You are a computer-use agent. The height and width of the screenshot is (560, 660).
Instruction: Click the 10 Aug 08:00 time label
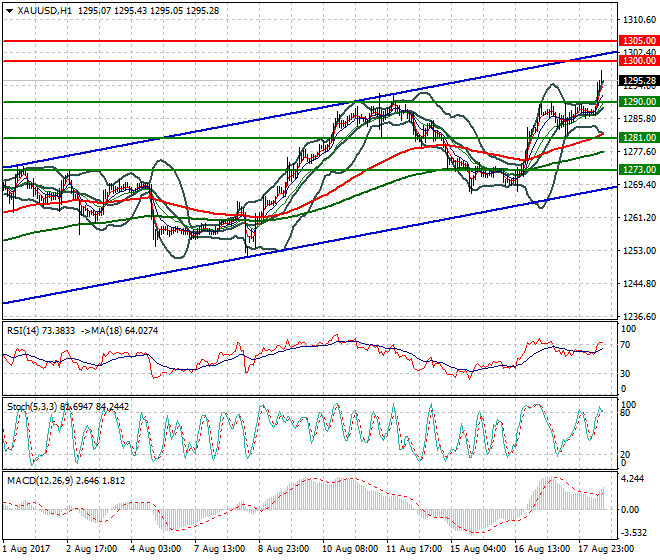click(350, 549)
